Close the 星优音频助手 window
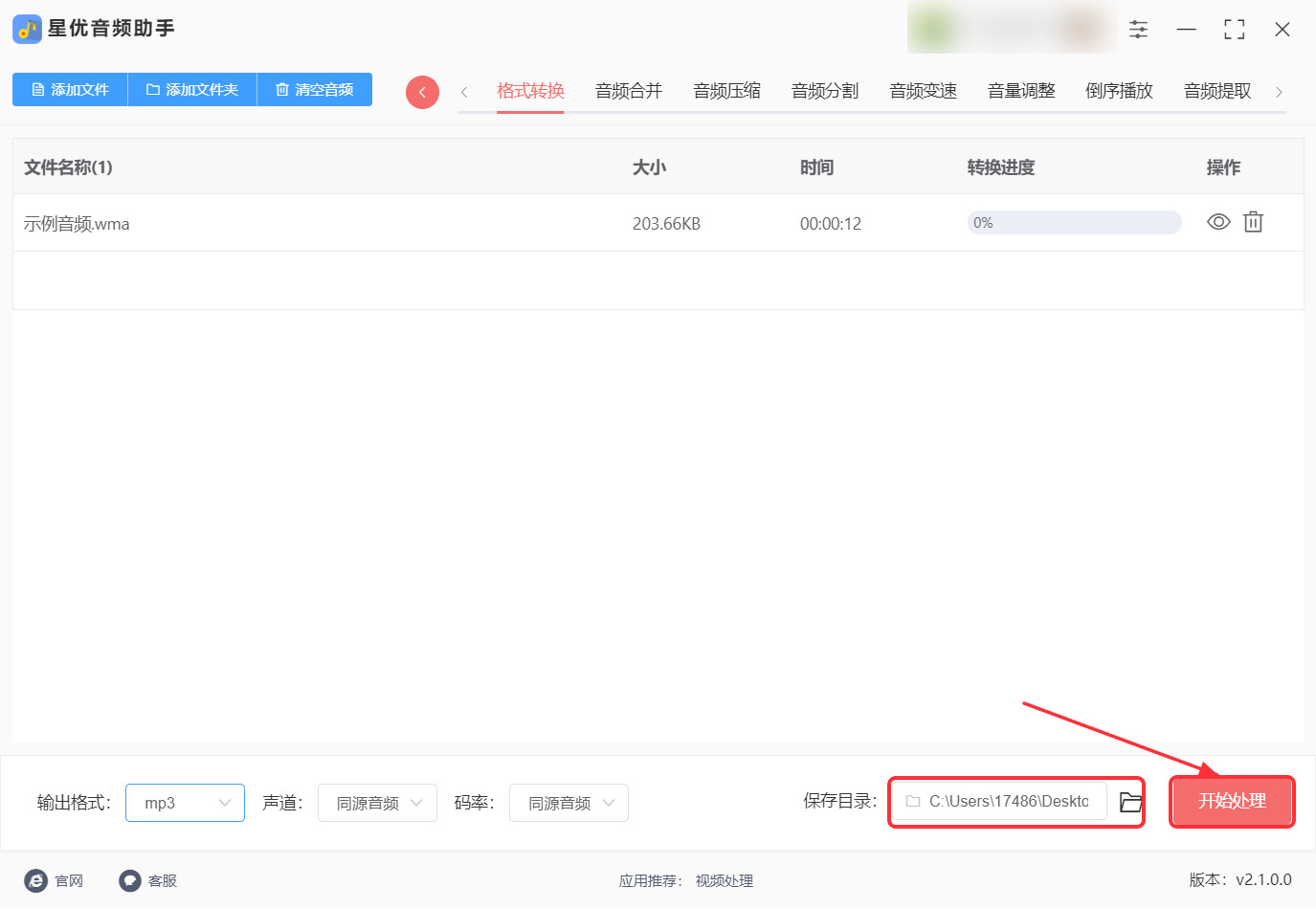Viewport: 1316px width, 909px height. (x=1283, y=30)
